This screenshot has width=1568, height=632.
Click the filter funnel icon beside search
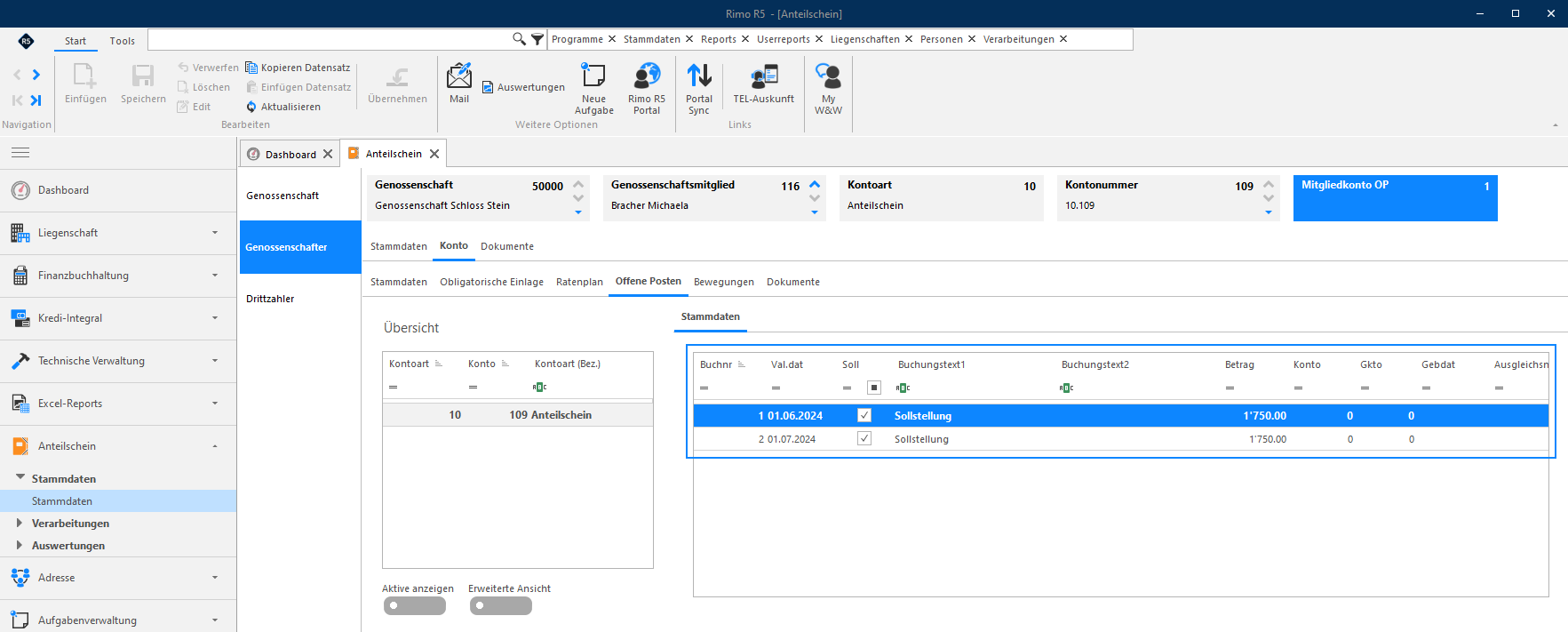click(x=537, y=39)
